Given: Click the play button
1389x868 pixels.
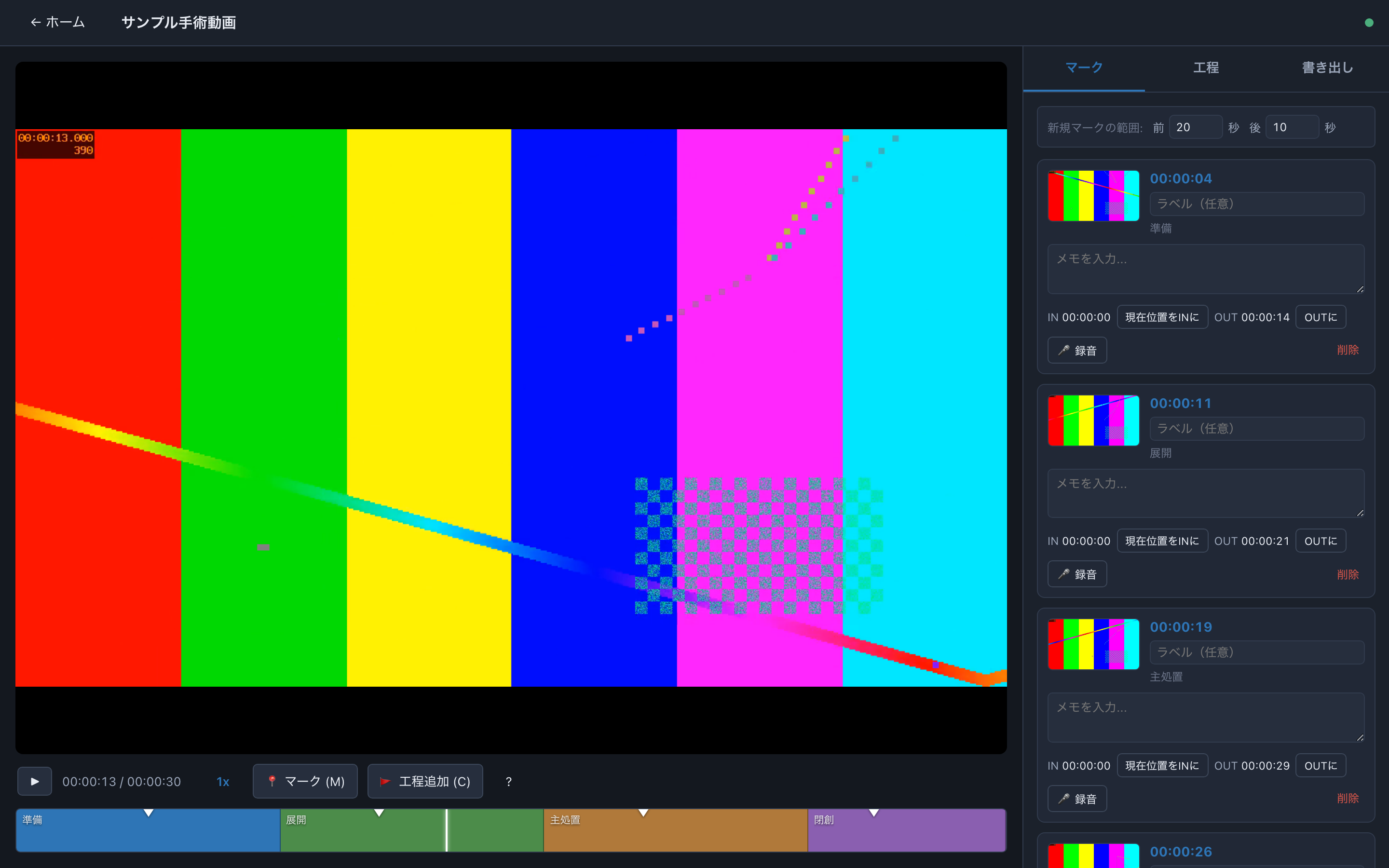Looking at the screenshot, I should click(x=34, y=781).
